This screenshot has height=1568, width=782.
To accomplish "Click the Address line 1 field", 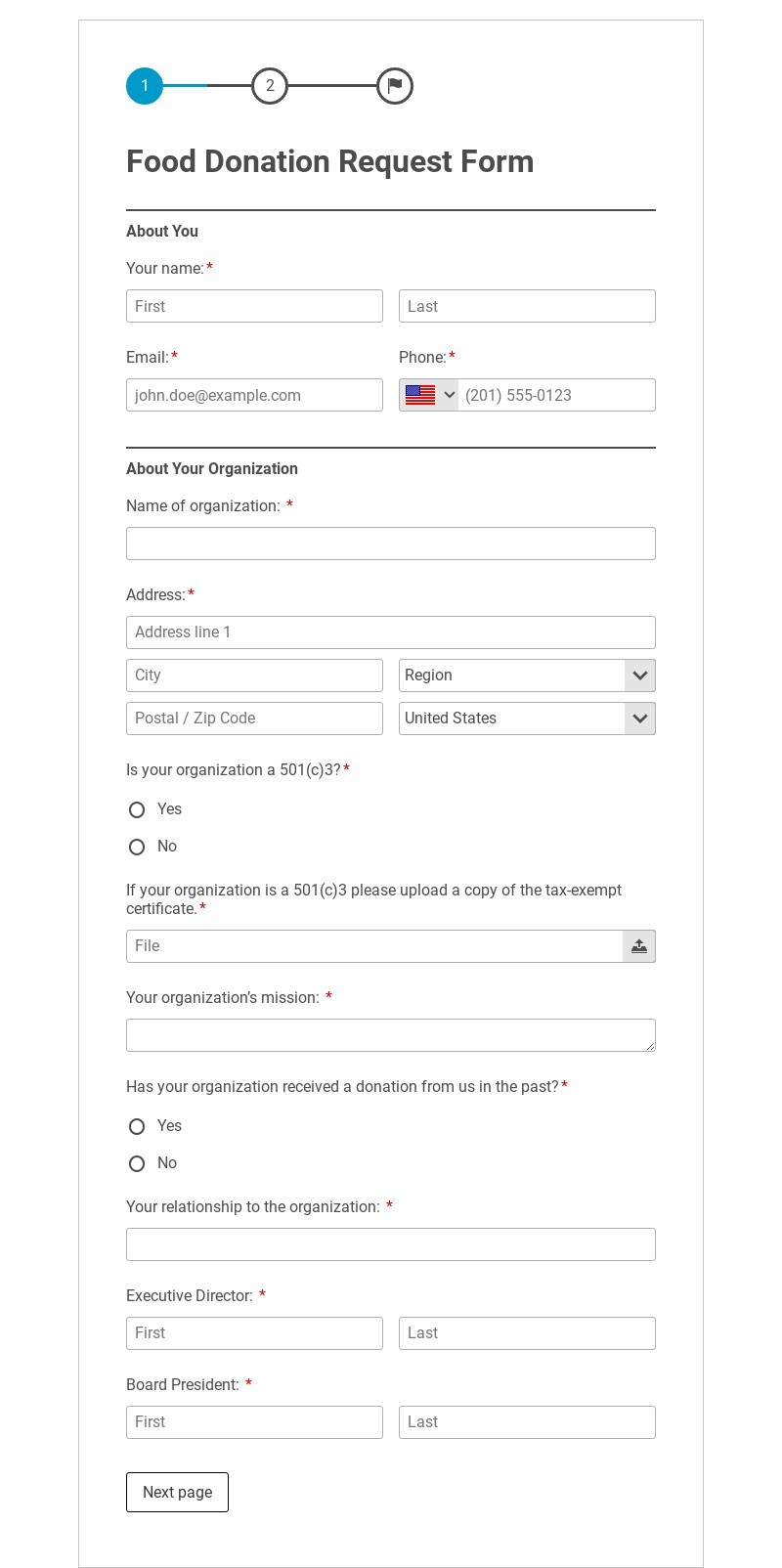I will 391,632.
